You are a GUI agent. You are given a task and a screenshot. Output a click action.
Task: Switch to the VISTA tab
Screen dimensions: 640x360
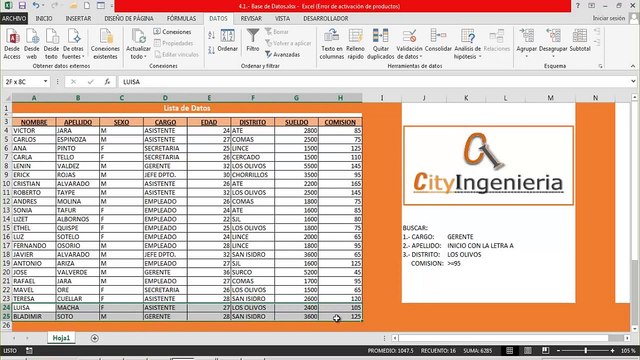coord(282,18)
